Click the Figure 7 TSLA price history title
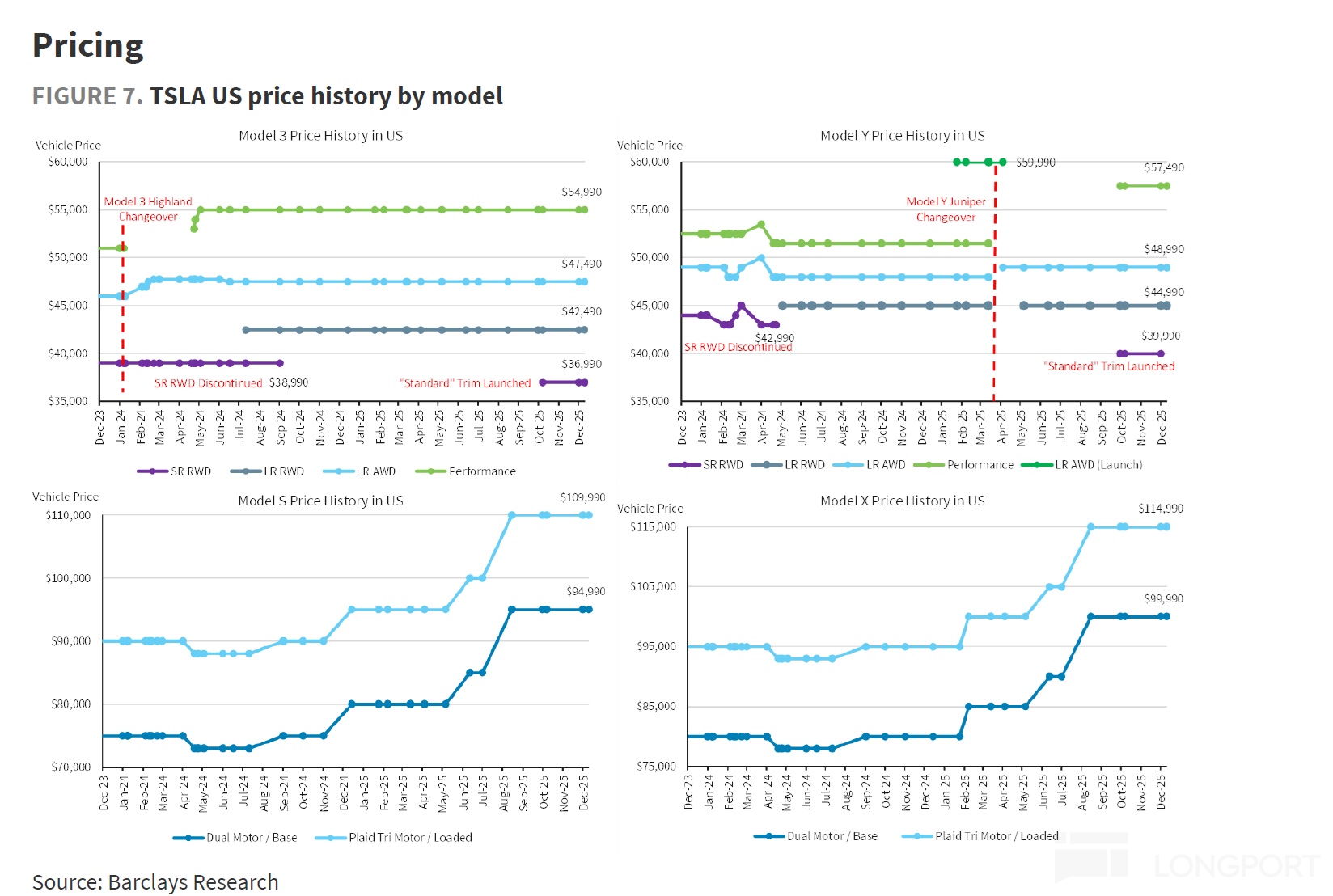This screenshot has width=1333, height=896. click(267, 96)
